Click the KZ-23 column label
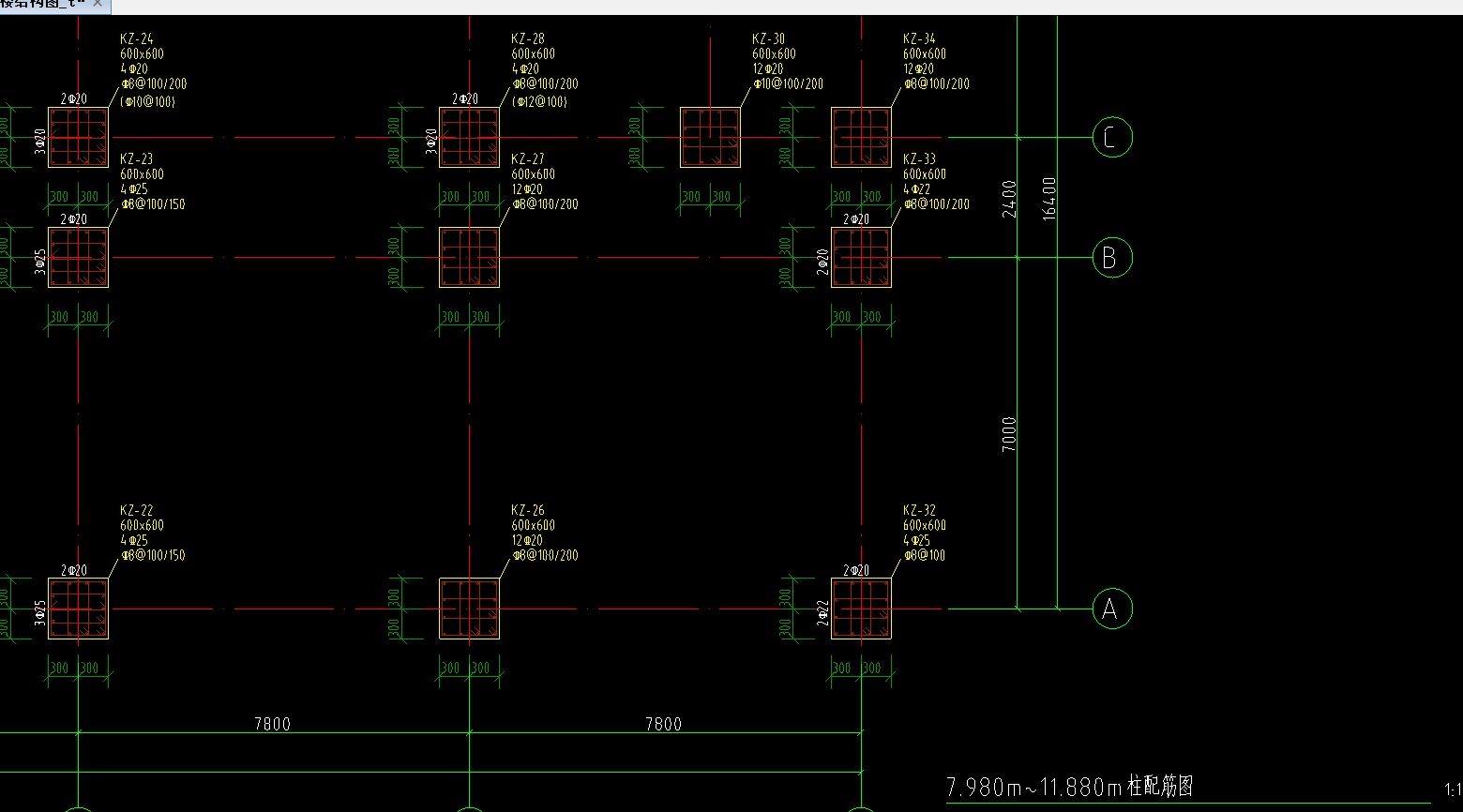 point(137,159)
